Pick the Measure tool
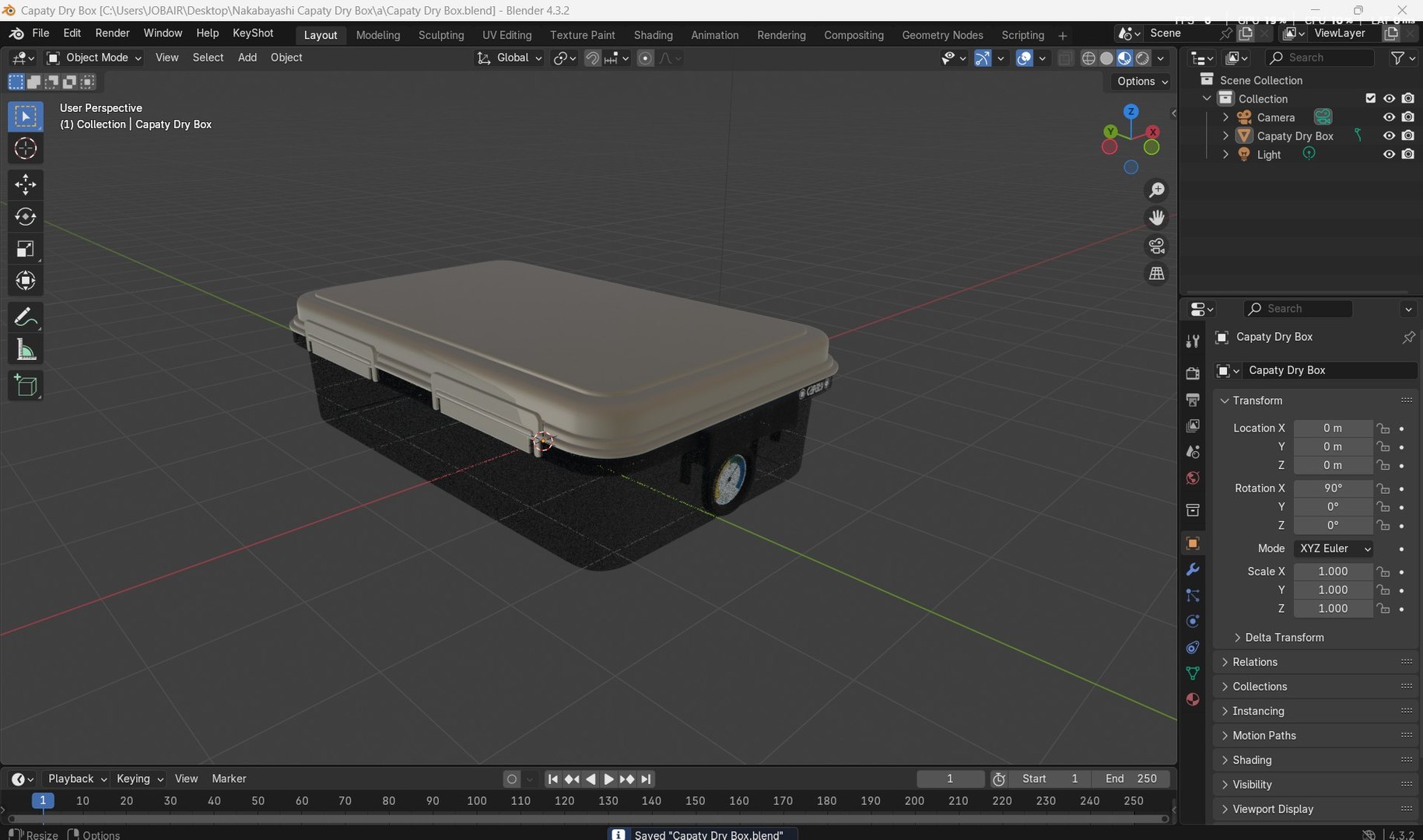The height and width of the screenshot is (840, 1423). (x=25, y=350)
